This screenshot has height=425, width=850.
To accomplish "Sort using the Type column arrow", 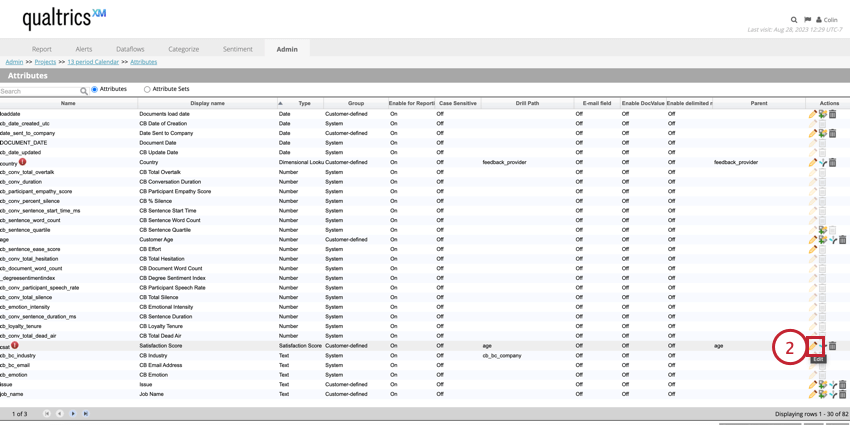I will click(x=280, y=103).
